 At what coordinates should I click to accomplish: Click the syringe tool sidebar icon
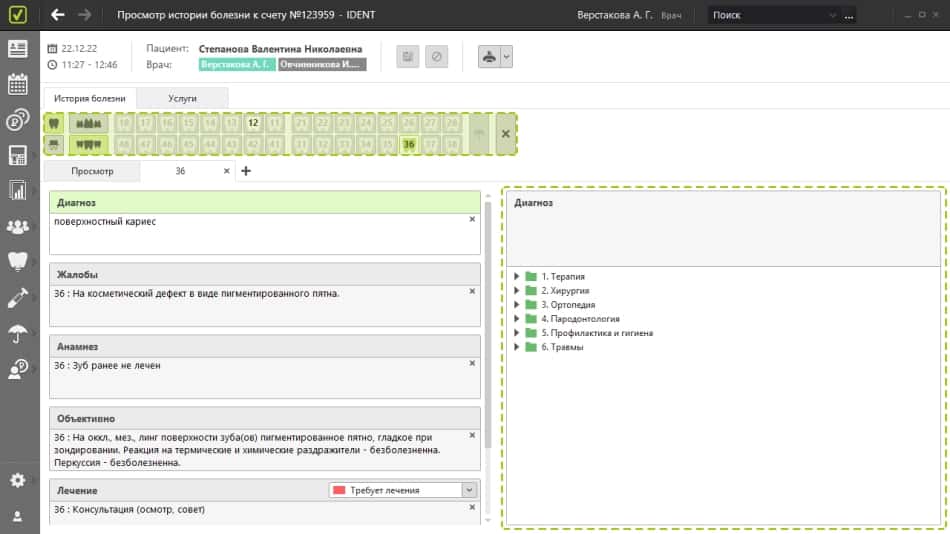pyautogui.click(x=17, y=297)
